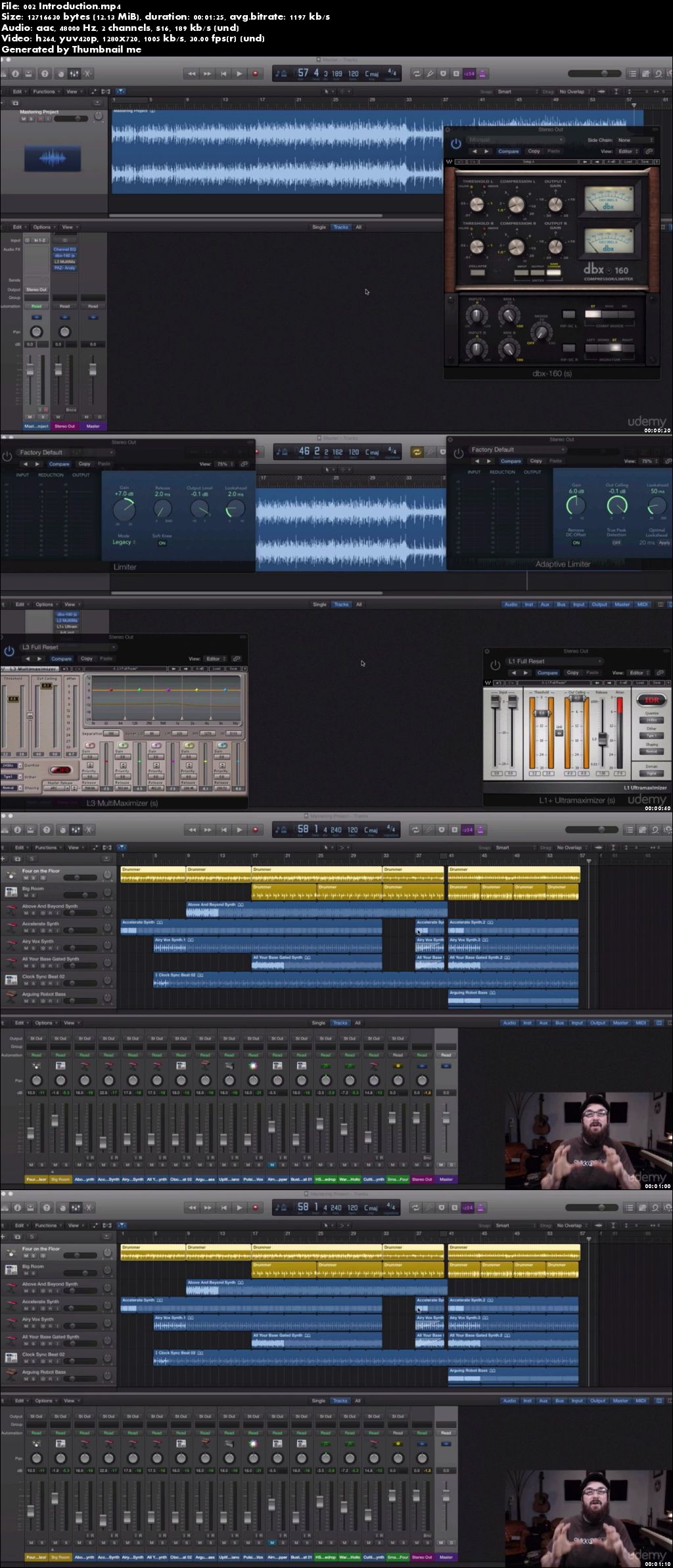The height and width of the screenshot is (1568, 673).
Task: Open the Factory Default dropdown in Adaptive Limiter
Action: (517, 450)
